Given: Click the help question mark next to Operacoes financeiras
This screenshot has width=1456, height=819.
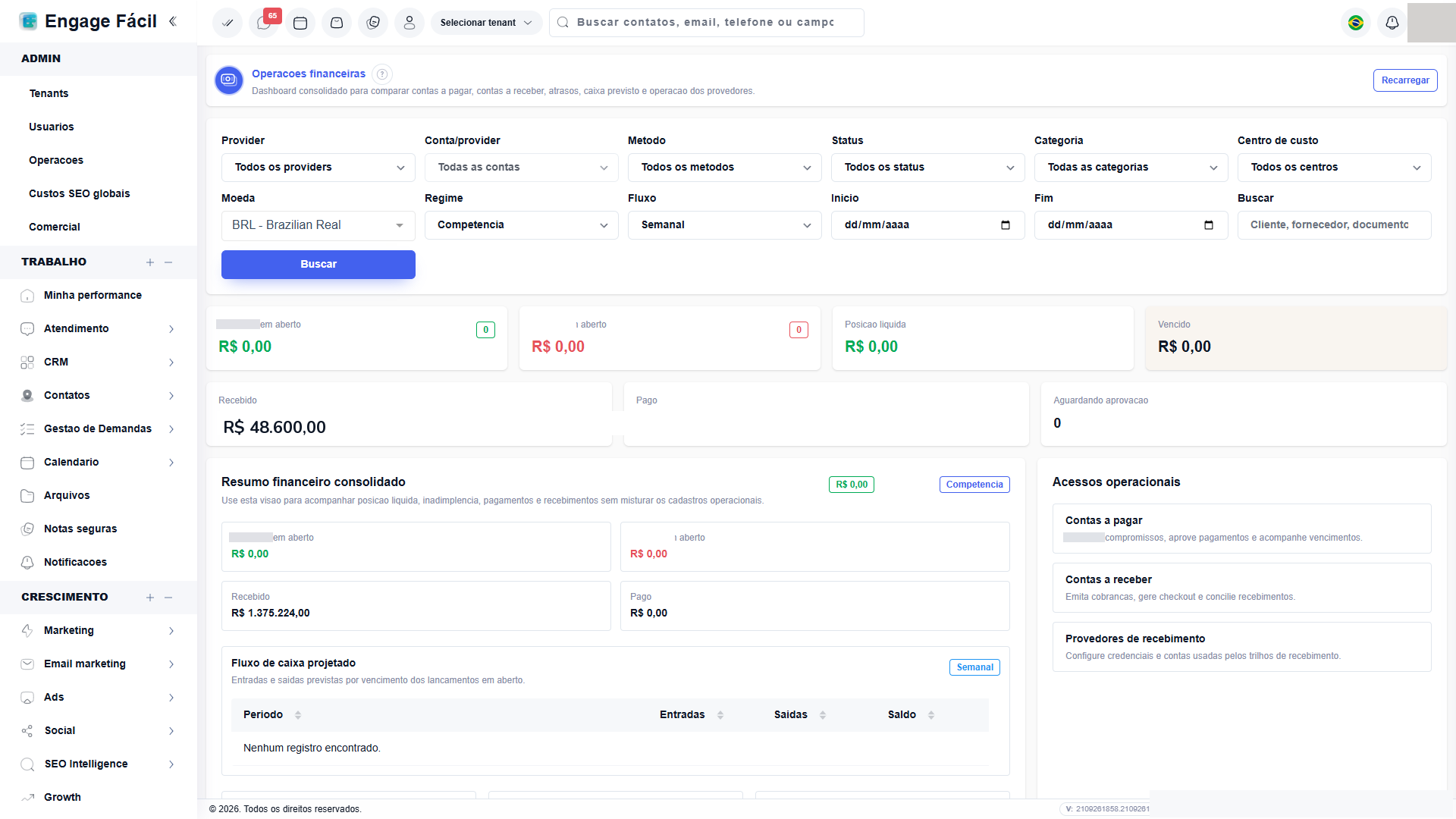Looking at the screenshot, I should tap(382, 74).
